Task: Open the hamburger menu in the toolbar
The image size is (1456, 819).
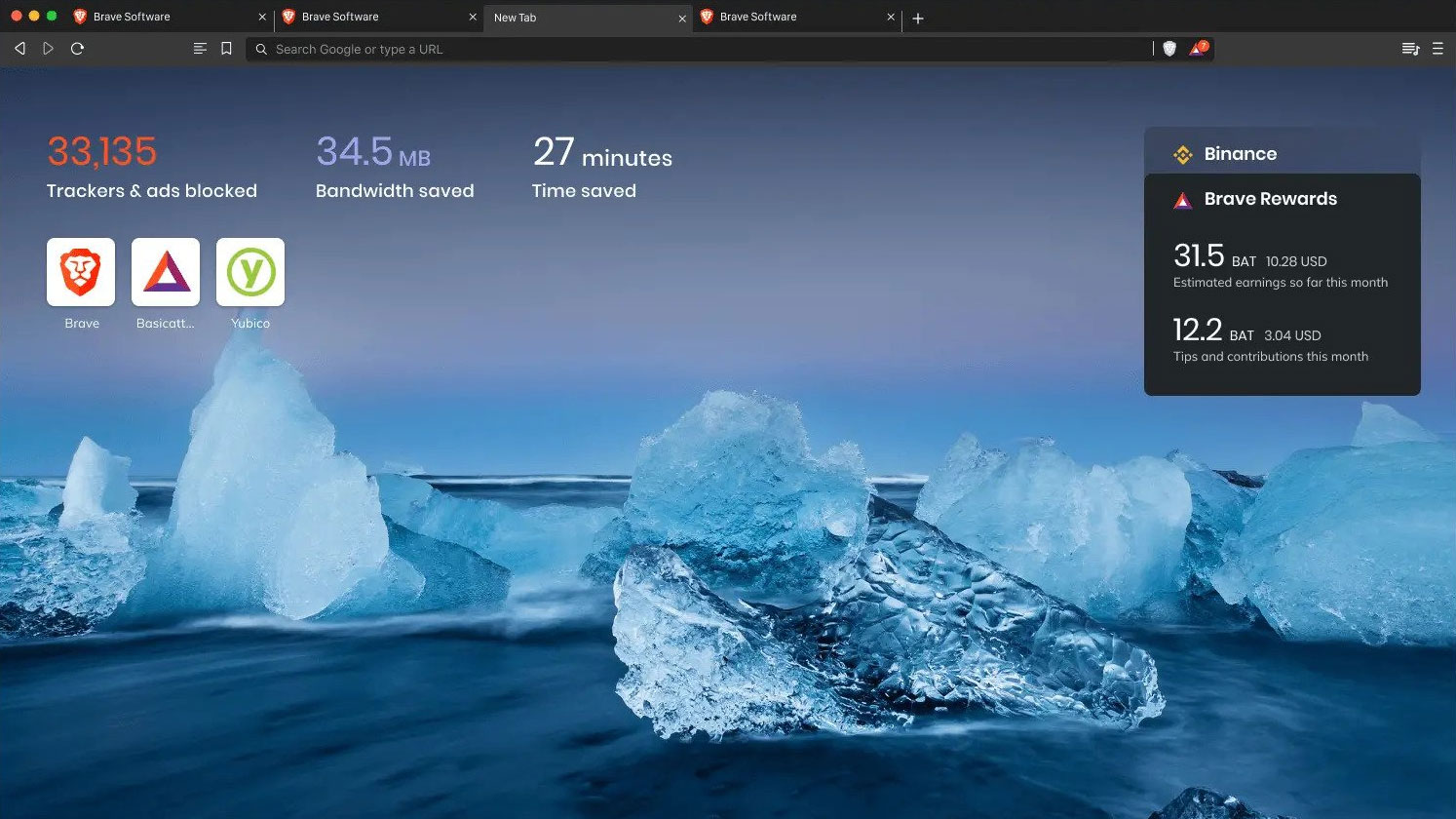Action: tap(1439, 48)
